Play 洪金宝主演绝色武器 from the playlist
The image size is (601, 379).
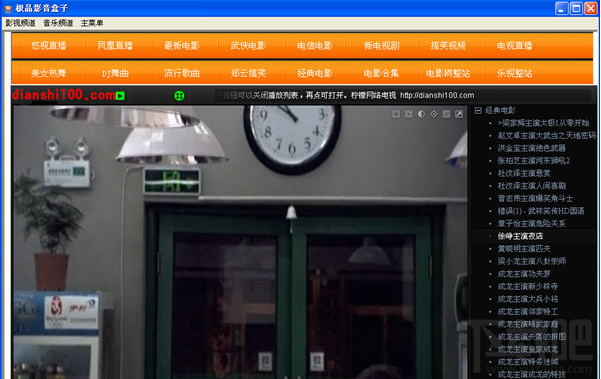coord(532,148)
